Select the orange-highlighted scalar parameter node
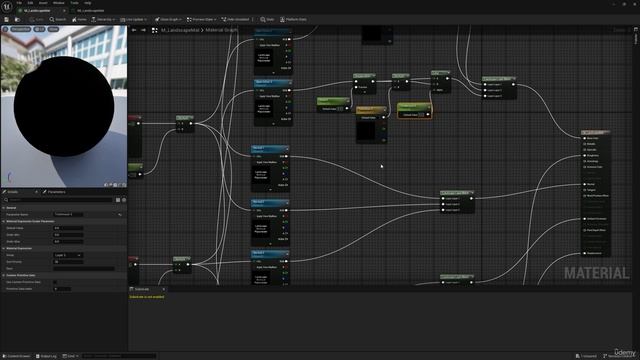Image resolution: width=640 pixels, height=360 pixels. (414, 110)
